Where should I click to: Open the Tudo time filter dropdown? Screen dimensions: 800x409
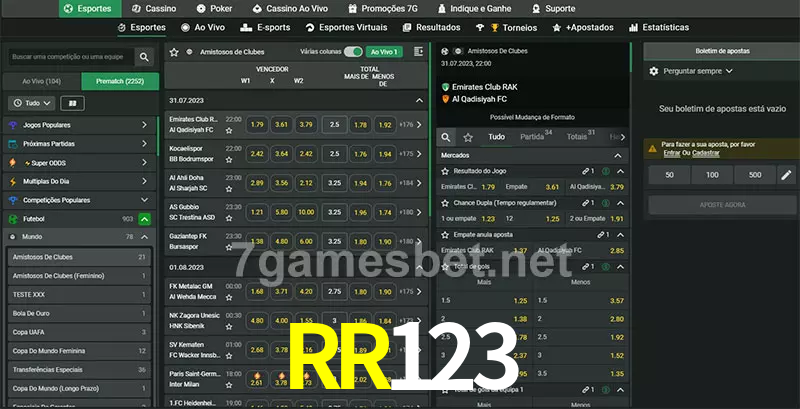[32, 103]
